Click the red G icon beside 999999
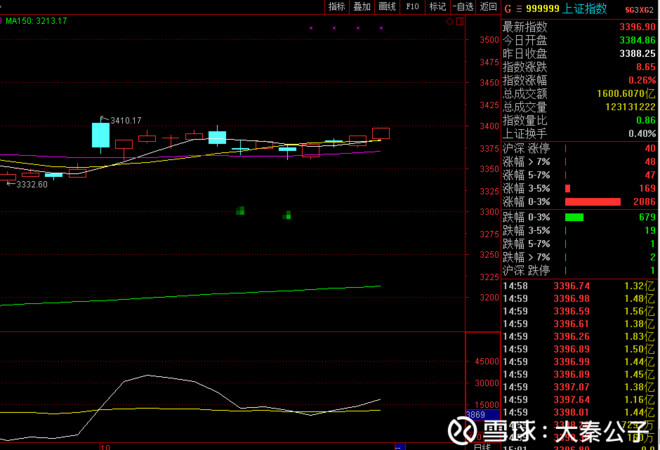This screenshot has width=660, height=450. pyautogui.click(x=508, y=9)
